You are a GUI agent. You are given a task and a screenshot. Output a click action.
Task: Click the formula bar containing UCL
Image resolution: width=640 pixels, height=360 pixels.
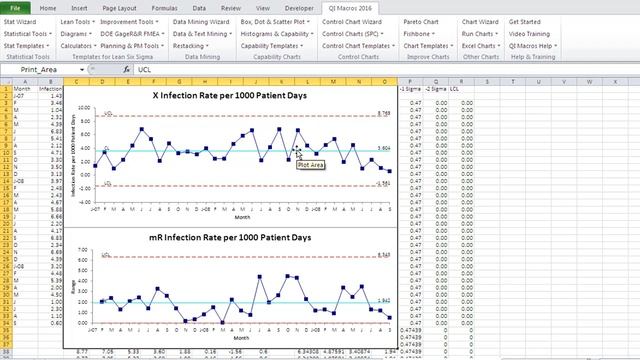(386, 69)
